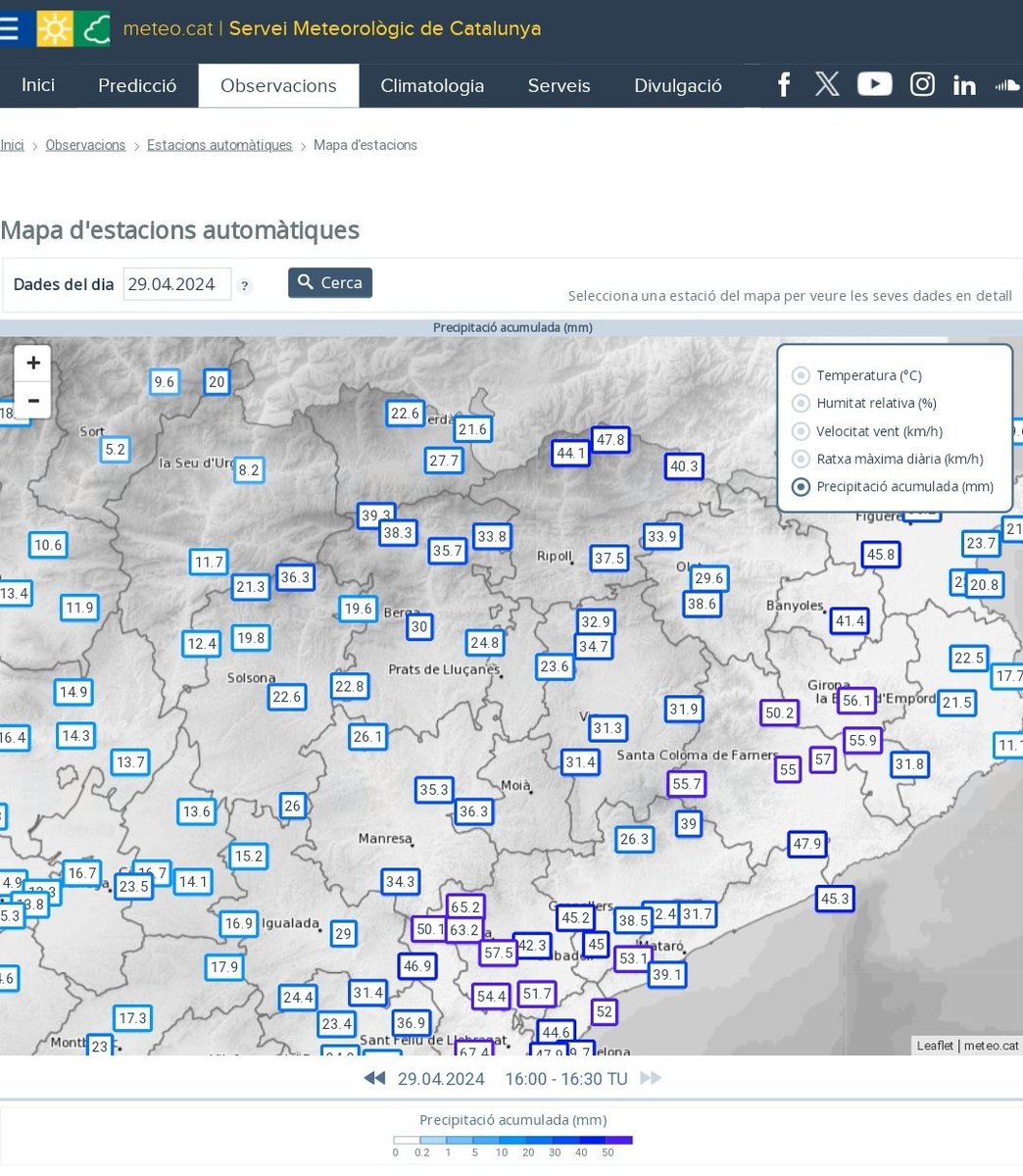Zoom in on the map
This screenshot has width=1023, height=1176.
tap(32, 364)
